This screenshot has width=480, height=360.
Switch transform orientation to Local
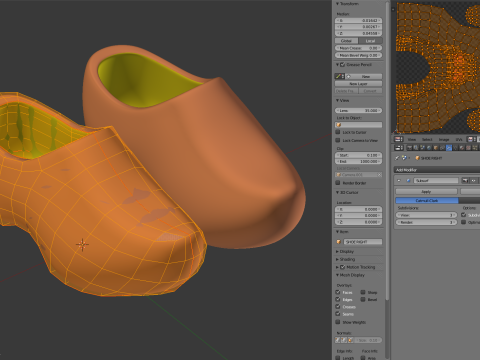click(370, 41)
